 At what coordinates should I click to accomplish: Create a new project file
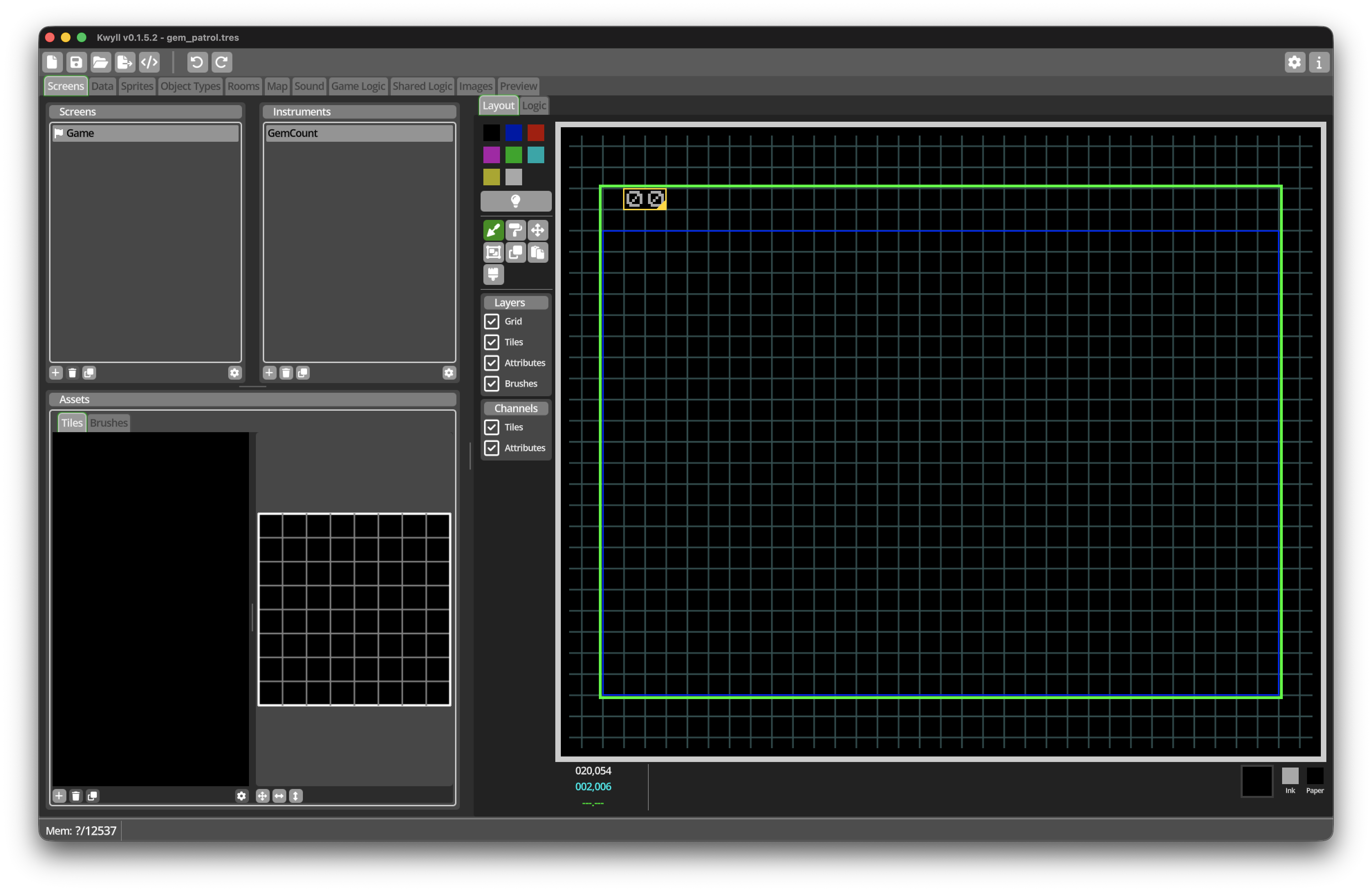click(x=53, y=62)
